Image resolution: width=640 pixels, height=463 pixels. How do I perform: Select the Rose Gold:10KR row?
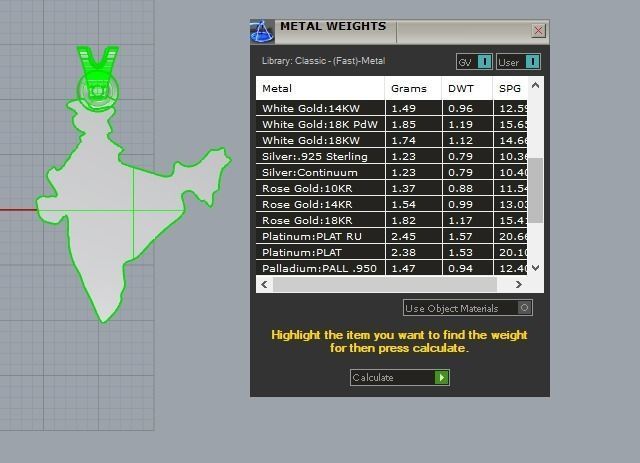(x=391, y=188)
